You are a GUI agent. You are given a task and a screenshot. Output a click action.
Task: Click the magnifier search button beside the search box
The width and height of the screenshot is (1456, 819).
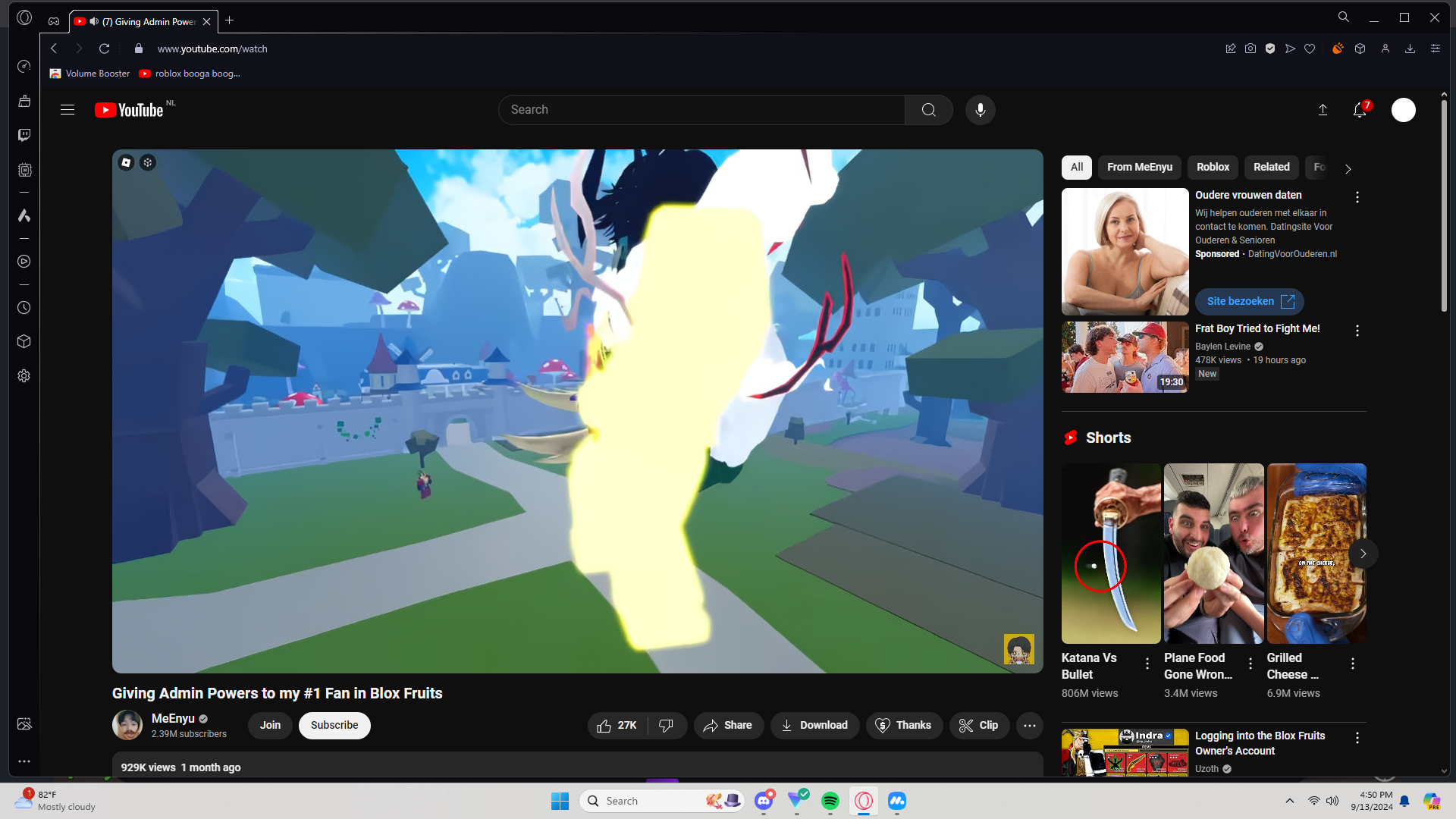[x=928, y=110]
